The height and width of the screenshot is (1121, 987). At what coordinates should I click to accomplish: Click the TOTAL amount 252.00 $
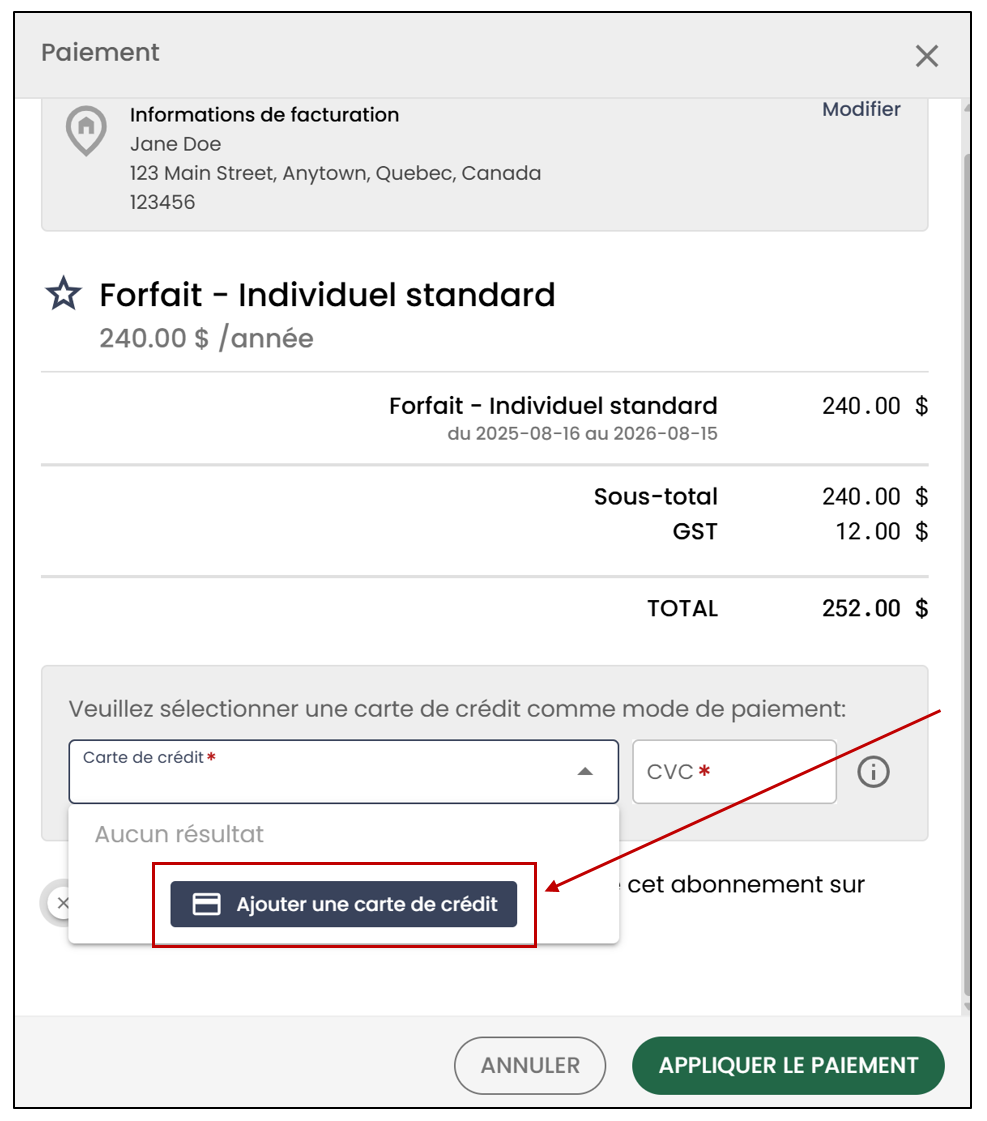(875, 608)
